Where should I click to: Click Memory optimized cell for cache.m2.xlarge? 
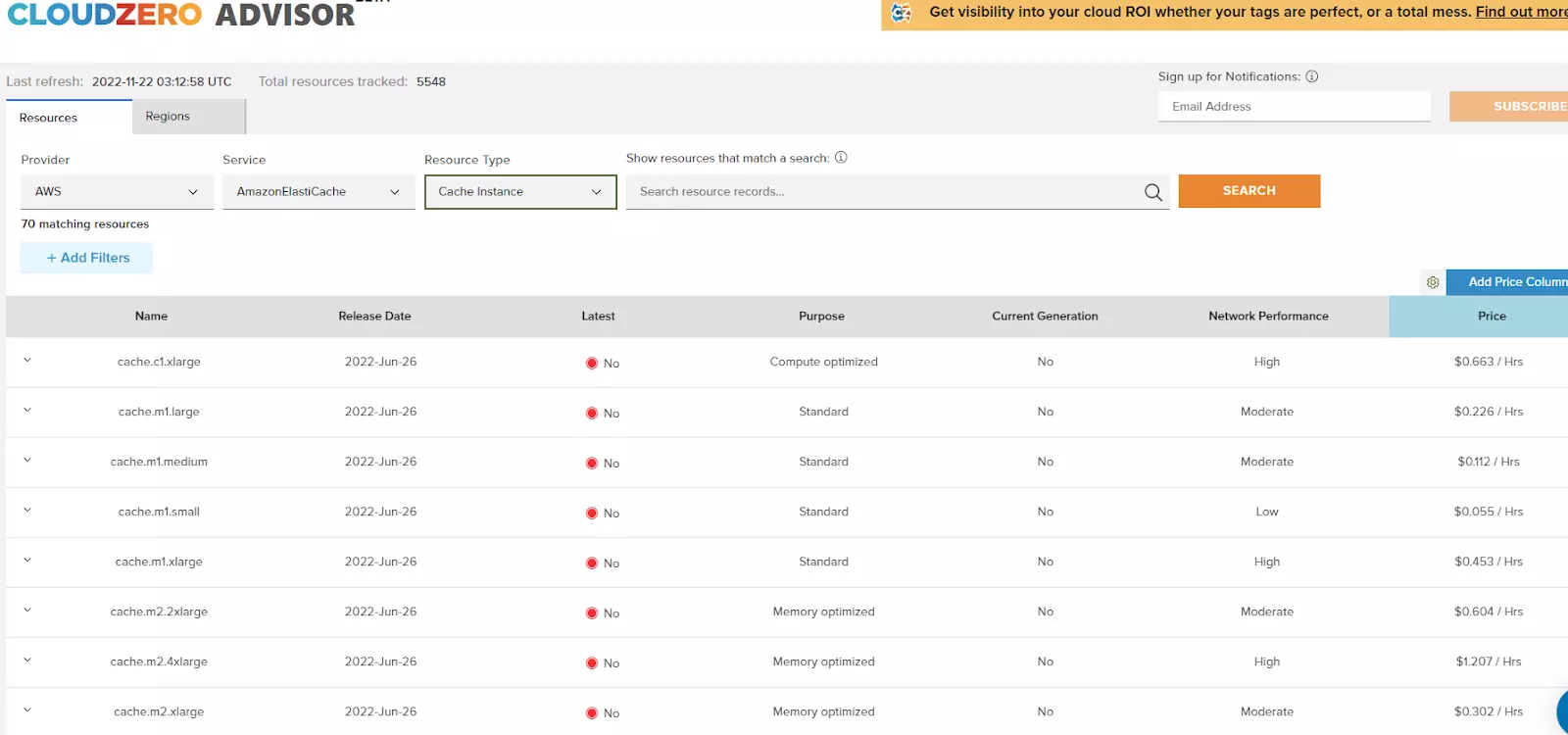[824, 711]
